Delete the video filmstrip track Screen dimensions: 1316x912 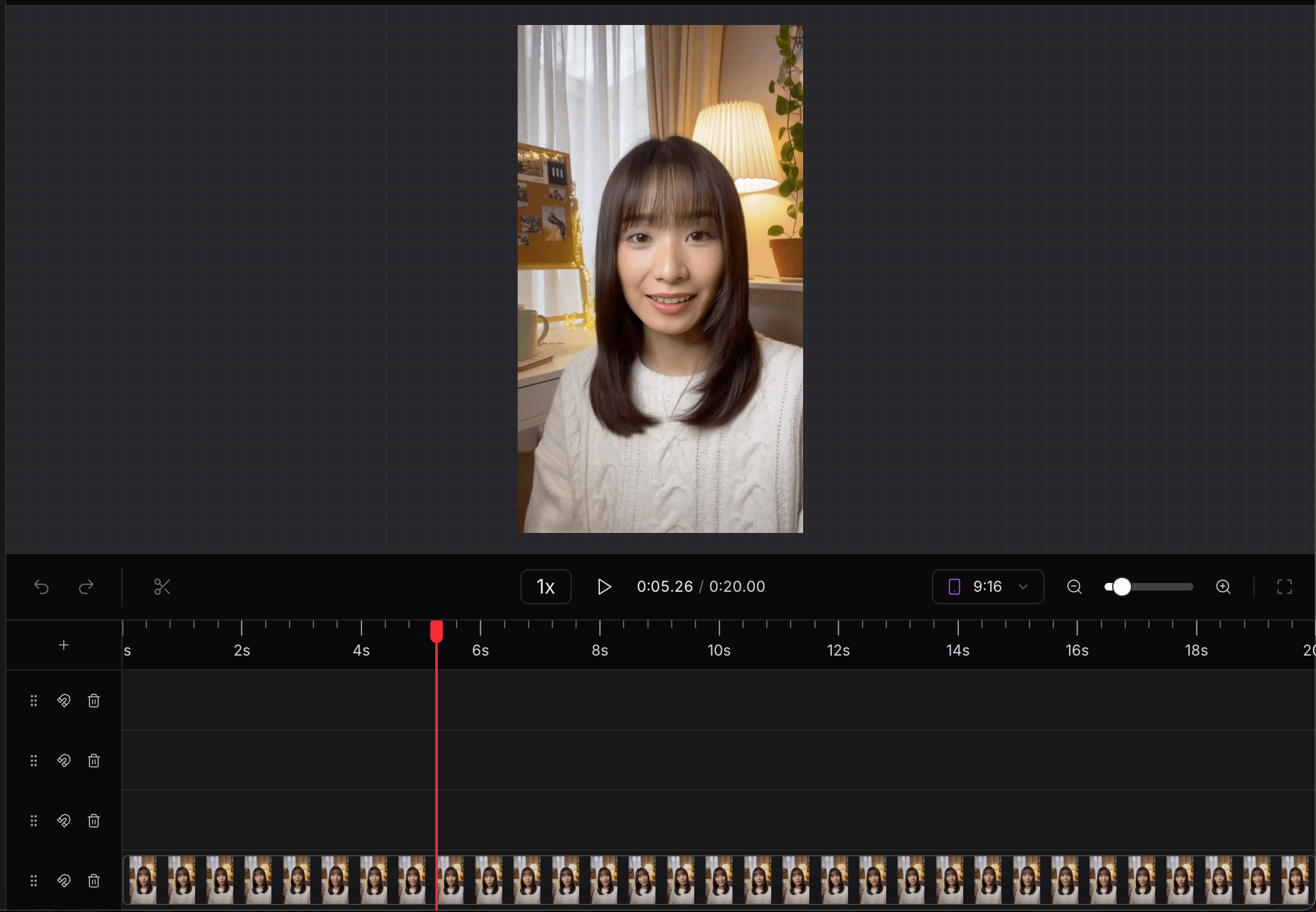(94, 880)
